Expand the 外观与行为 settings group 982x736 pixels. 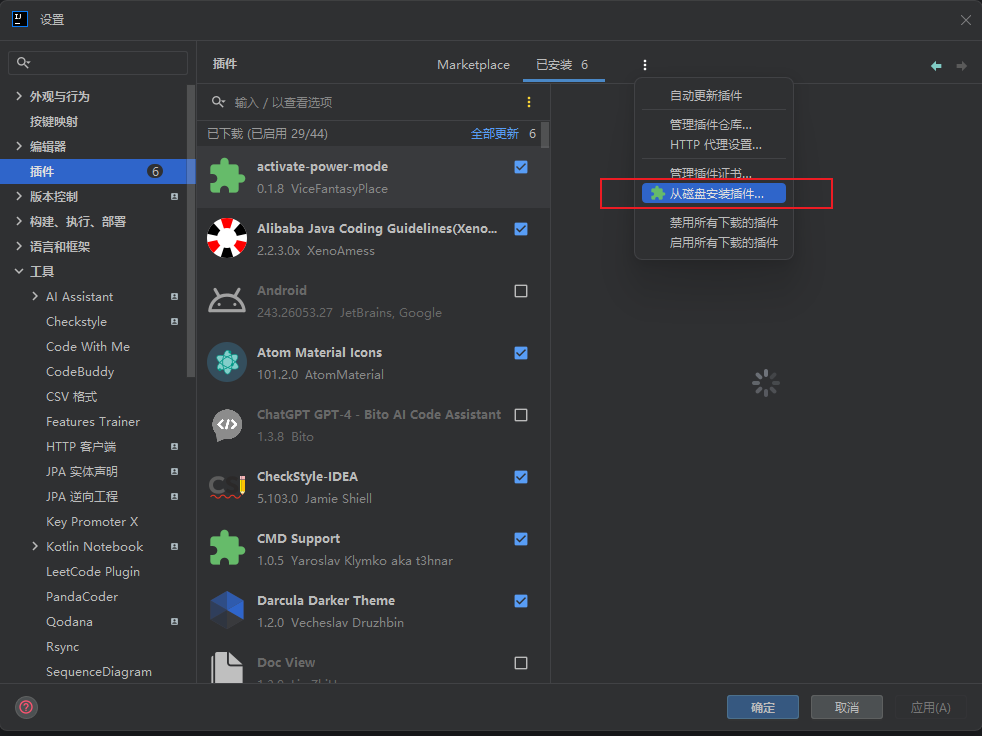(x=19, y=96)
